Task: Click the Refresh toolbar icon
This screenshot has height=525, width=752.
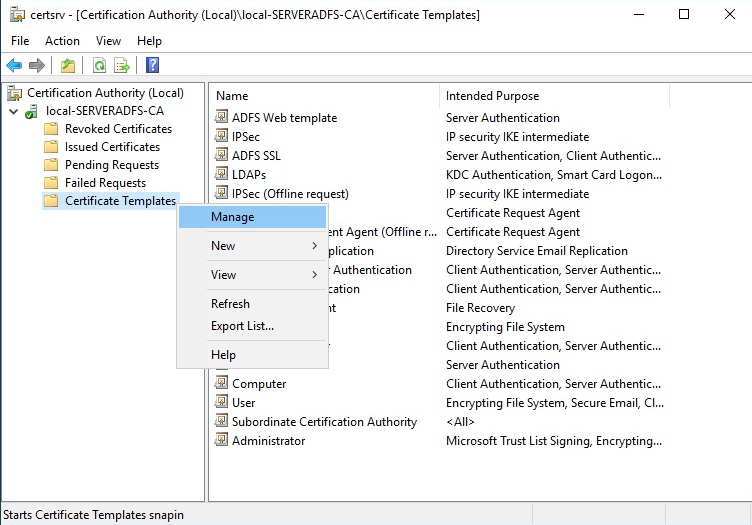Action: click(x=99, y=66)
